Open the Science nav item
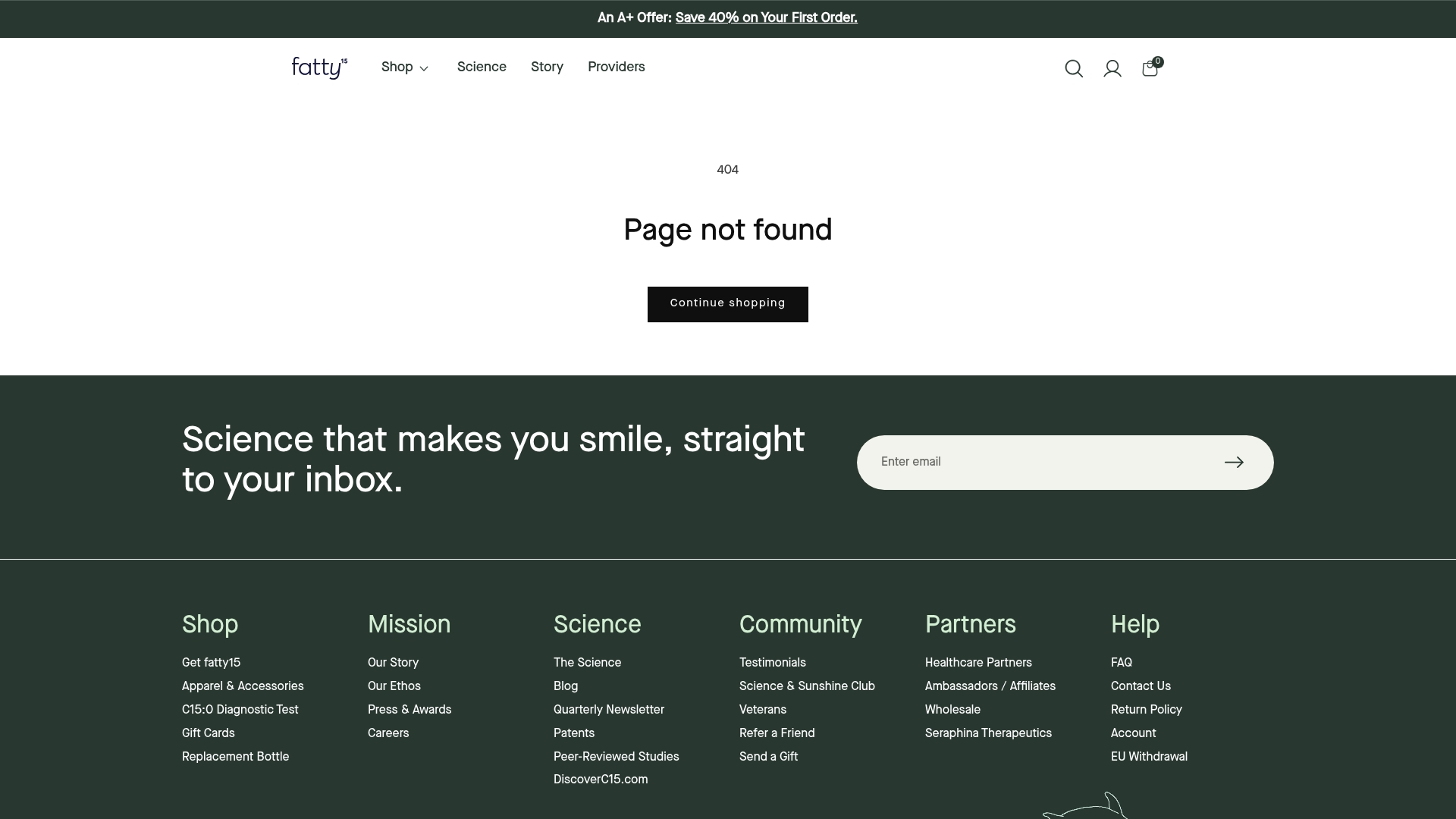This screenshot has height=819, width=1456. 482,67
